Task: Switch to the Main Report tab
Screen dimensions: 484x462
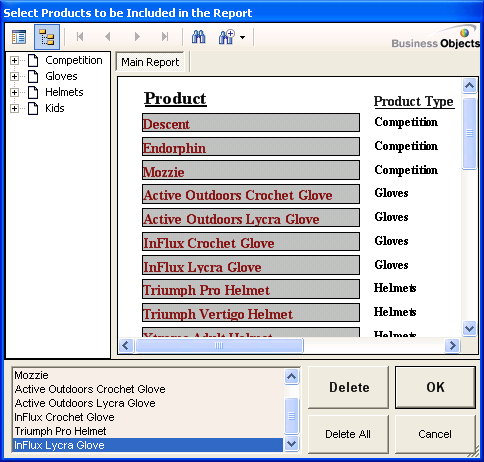Action: [x=150, y=62]
